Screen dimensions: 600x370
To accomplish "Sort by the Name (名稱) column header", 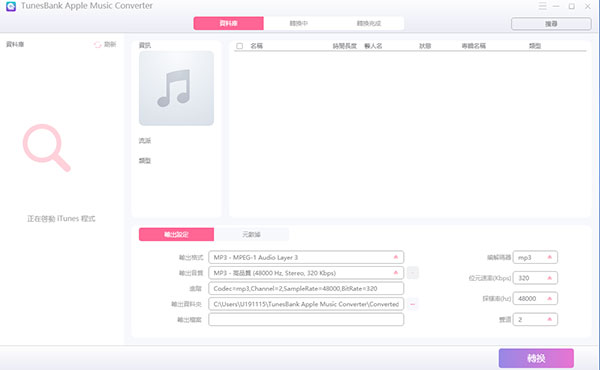I will coord(256,46).
